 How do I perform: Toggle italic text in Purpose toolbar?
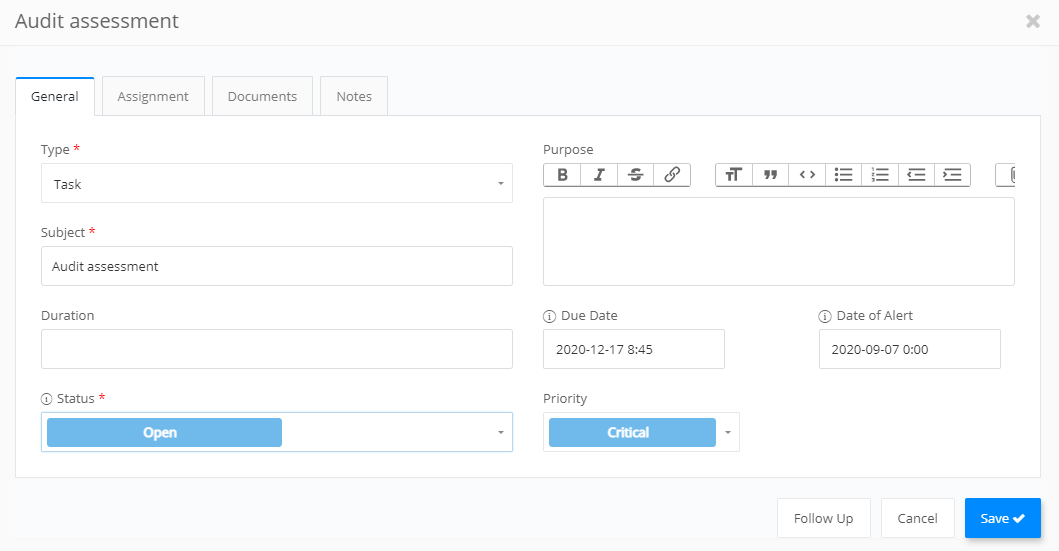pyautogui.click(x=598, y=175)
